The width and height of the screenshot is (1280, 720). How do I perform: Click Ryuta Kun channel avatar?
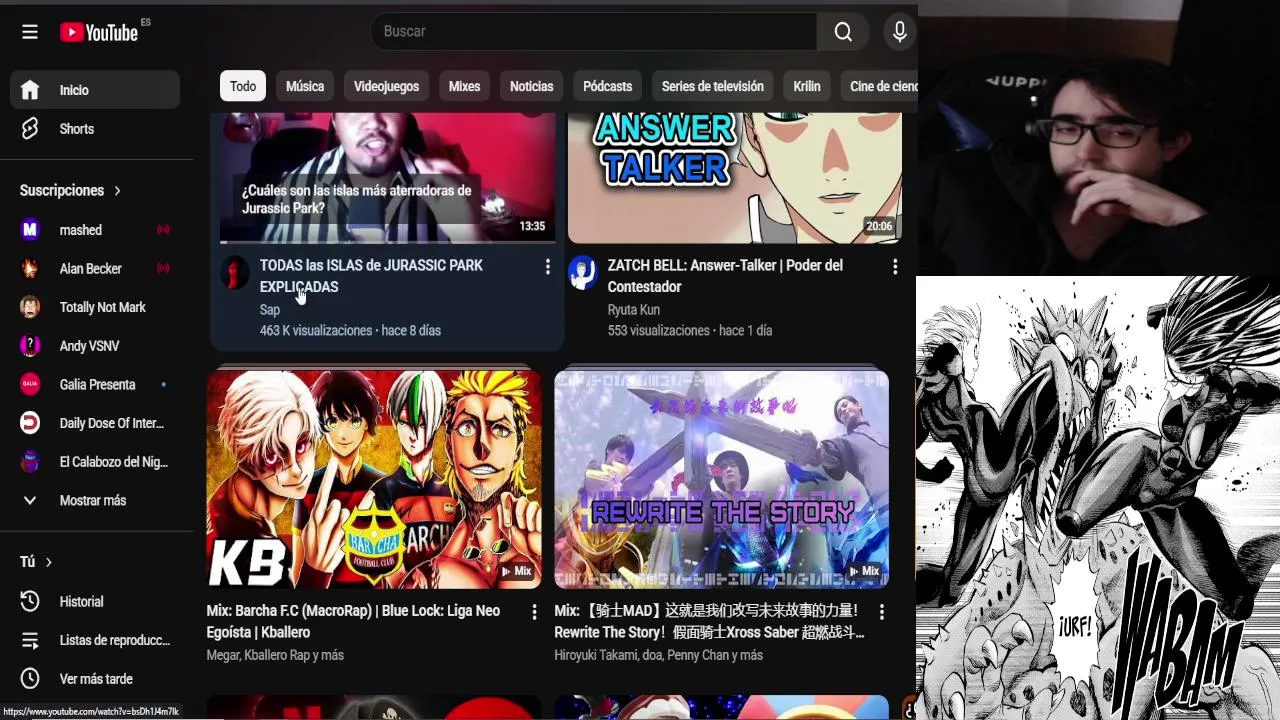pyautogui.click(x=583, y=273)
